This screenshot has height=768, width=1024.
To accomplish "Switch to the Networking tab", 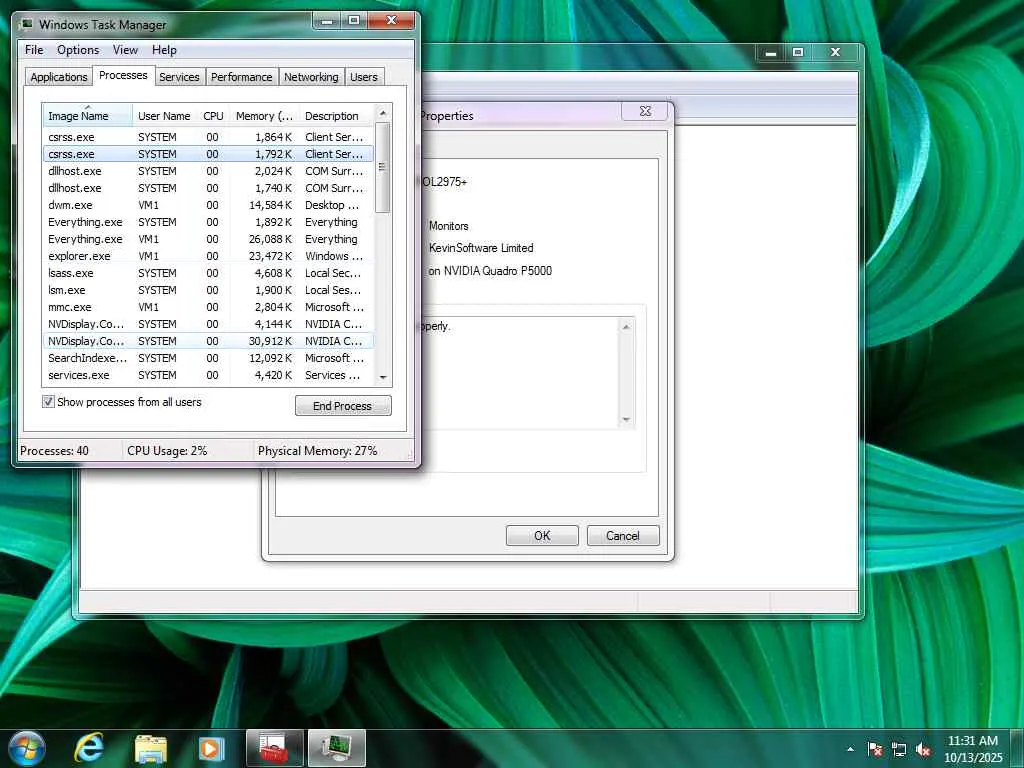I will click(311, 77).
